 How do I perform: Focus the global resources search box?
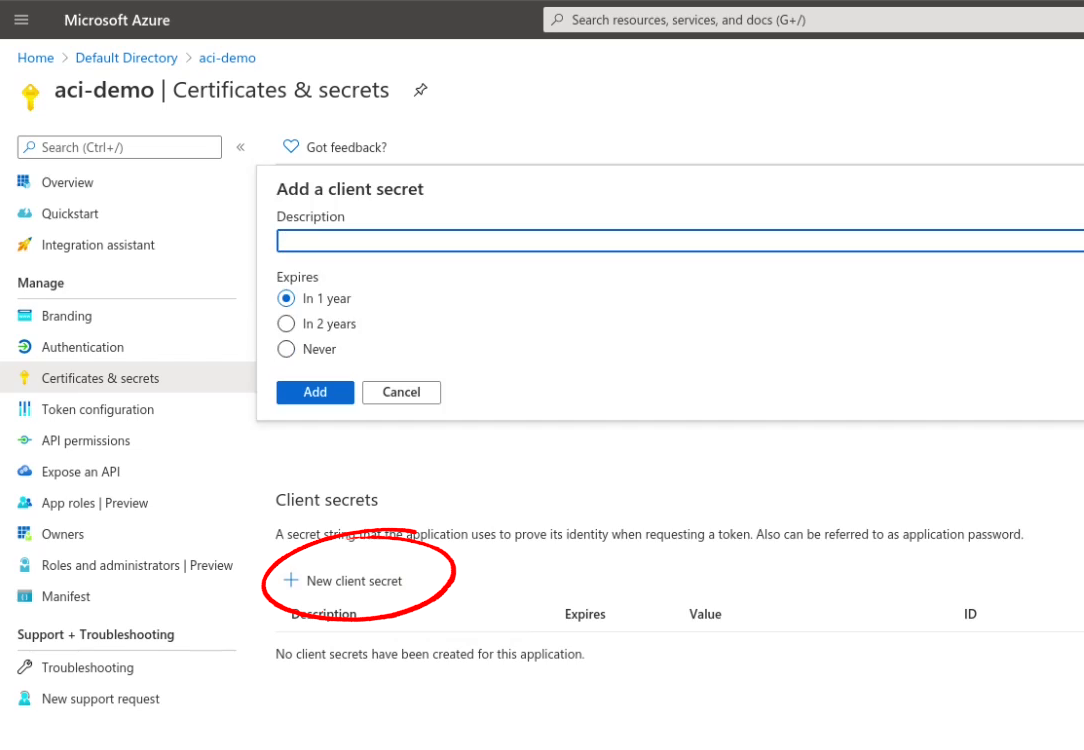tap(814, 19)
